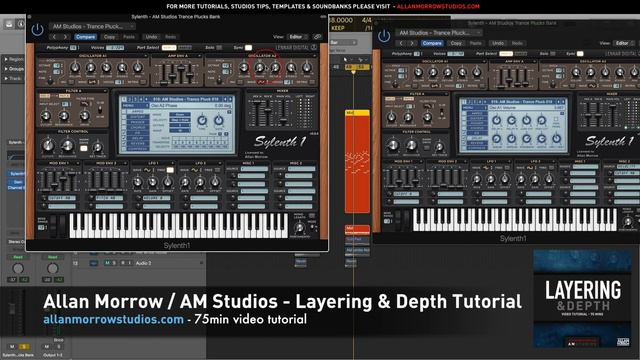Click LFO 1 Rate knob in left window
This screenshot has height=360, width=640.
point(138,182)
